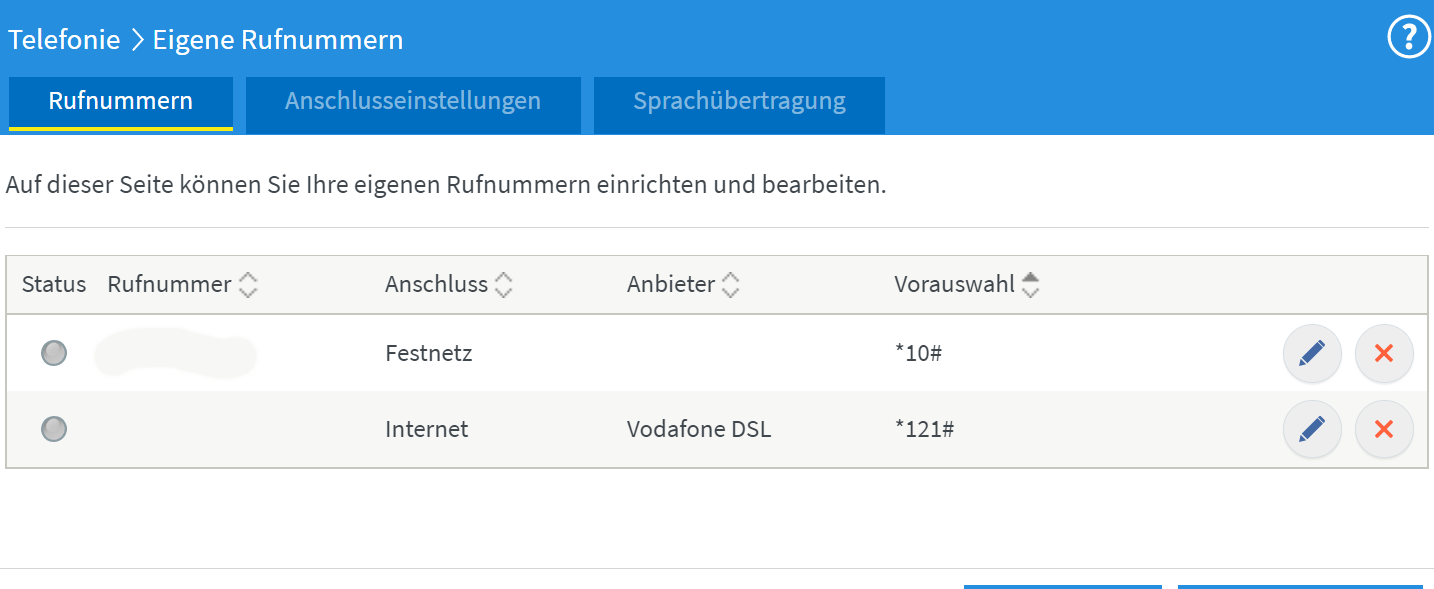
Task: Sort the table by Anbieter arrows
Action: (x=731, y=286)
